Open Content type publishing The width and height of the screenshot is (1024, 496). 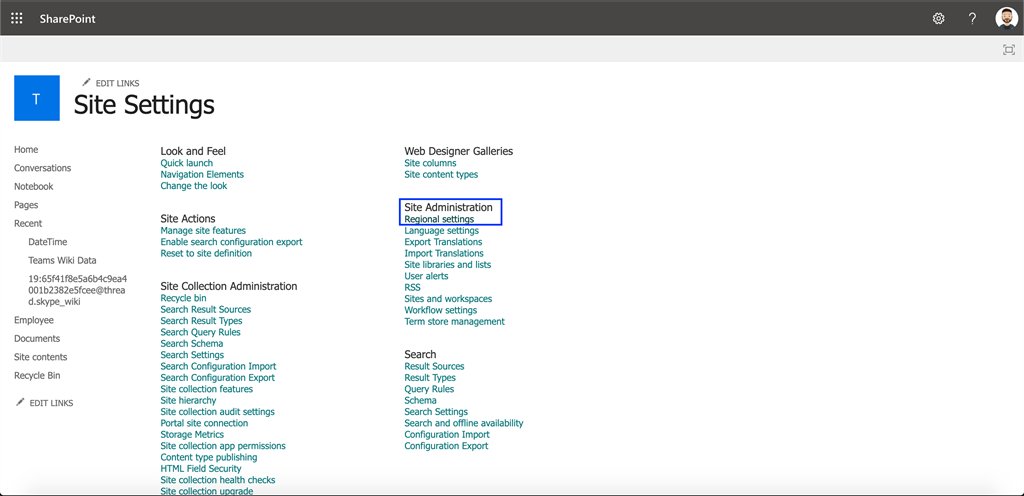(209, 457)
